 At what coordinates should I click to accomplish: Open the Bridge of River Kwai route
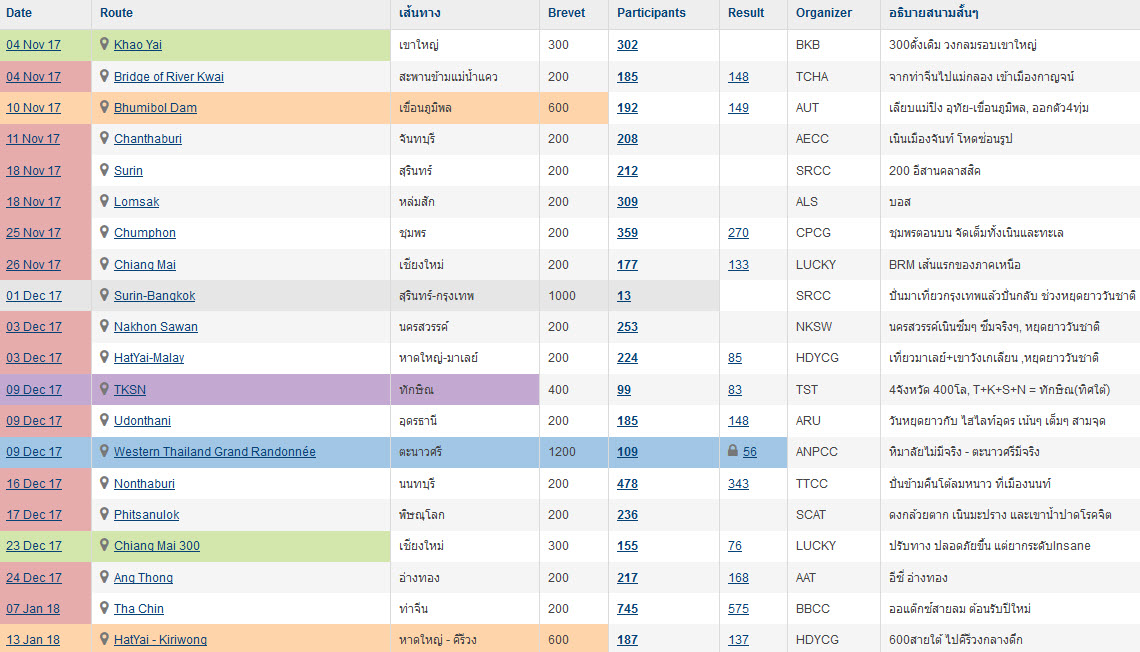pyautogui.click(x=169, y=76)
